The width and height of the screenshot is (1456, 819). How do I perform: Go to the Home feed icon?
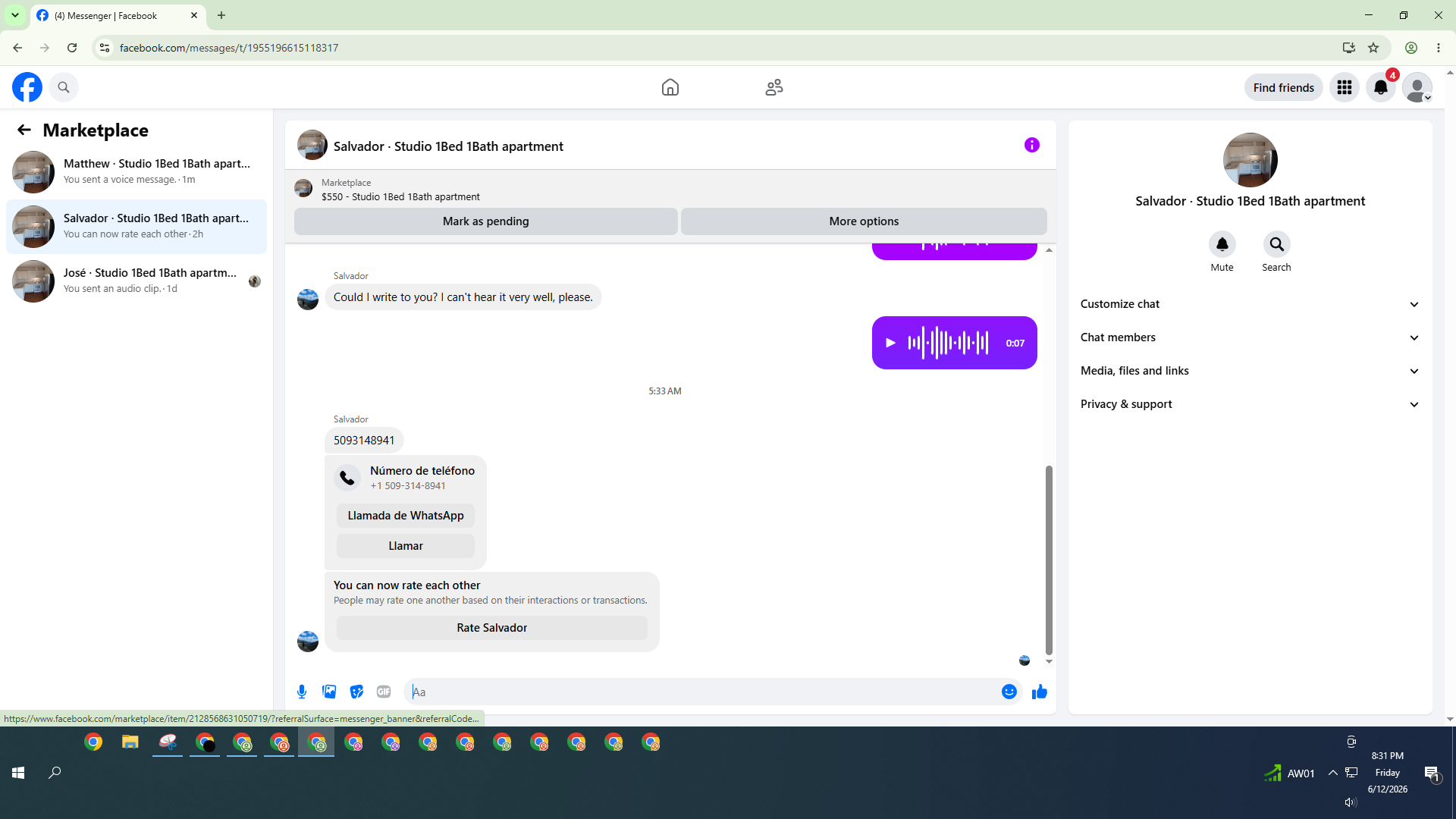pyautogui.click(x=670, y=87)
